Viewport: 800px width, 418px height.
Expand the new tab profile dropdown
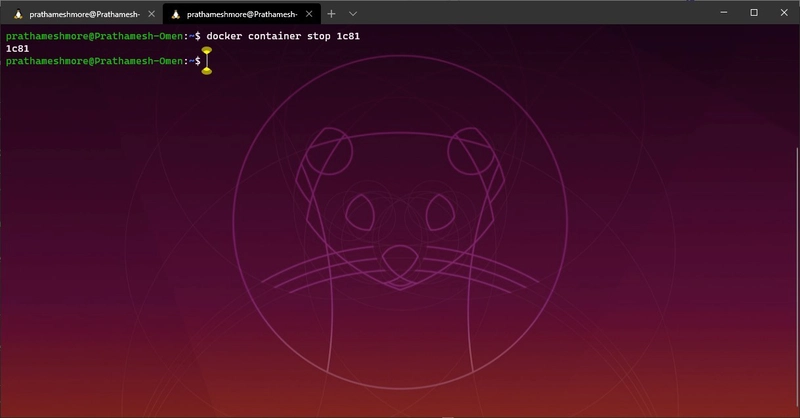click(353, 14)
